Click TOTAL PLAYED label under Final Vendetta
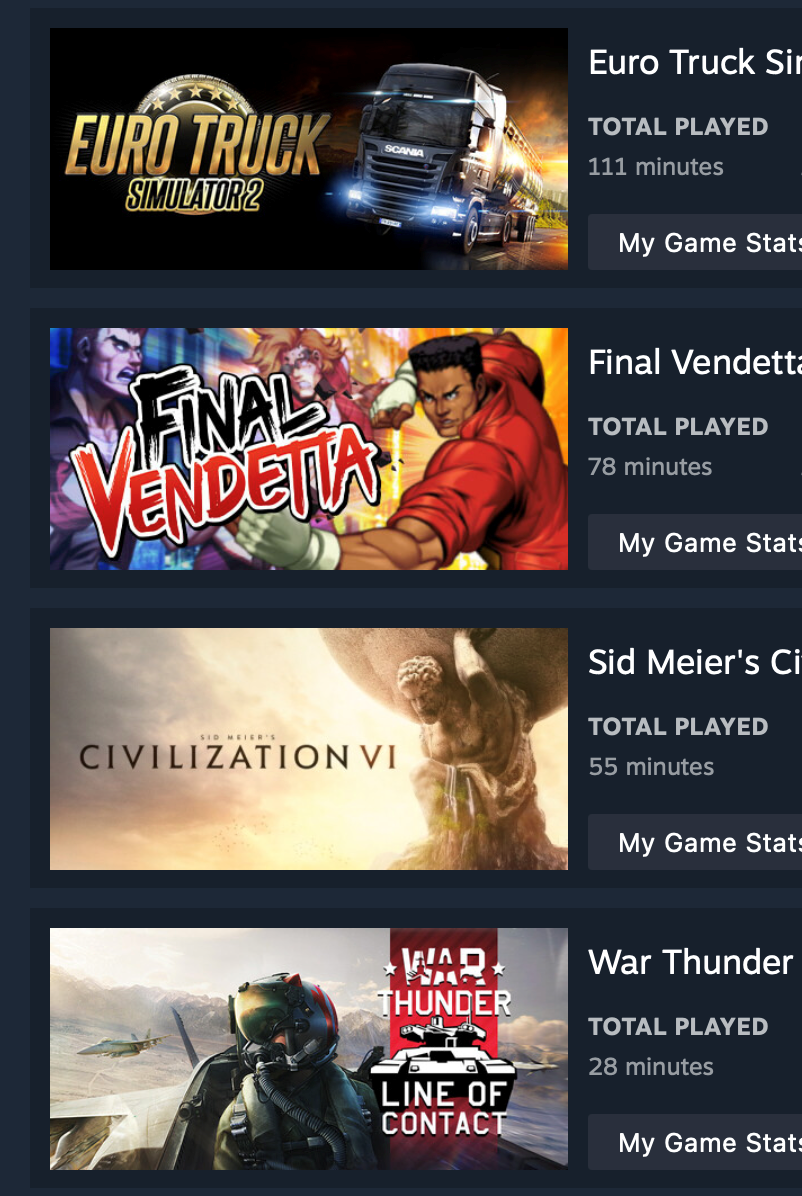802x1196 pixels. 678,426
